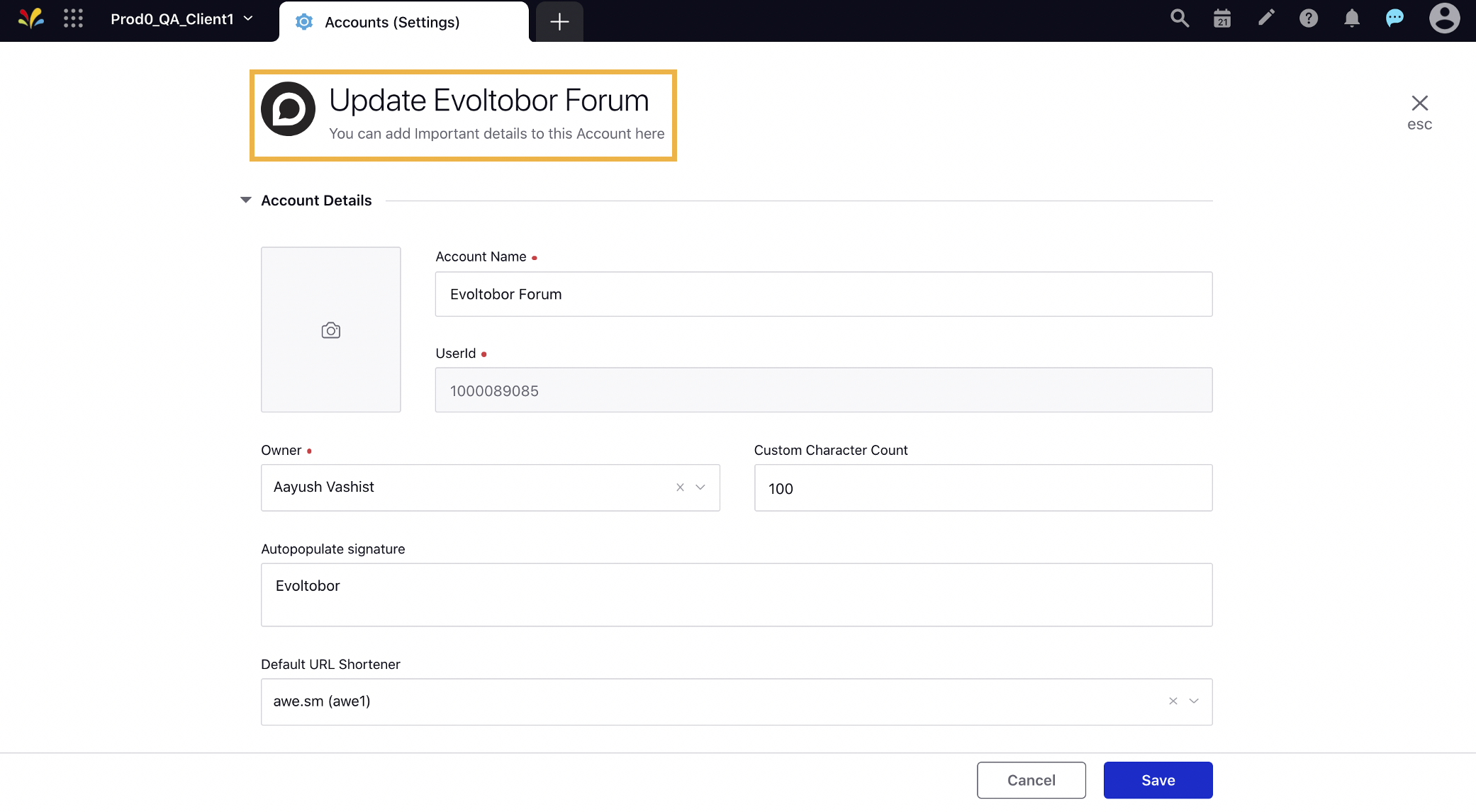Image resolution: width=1476 pixels, height=812 pixels.
Task: Click the Save button
Action: pos(1158,779)
